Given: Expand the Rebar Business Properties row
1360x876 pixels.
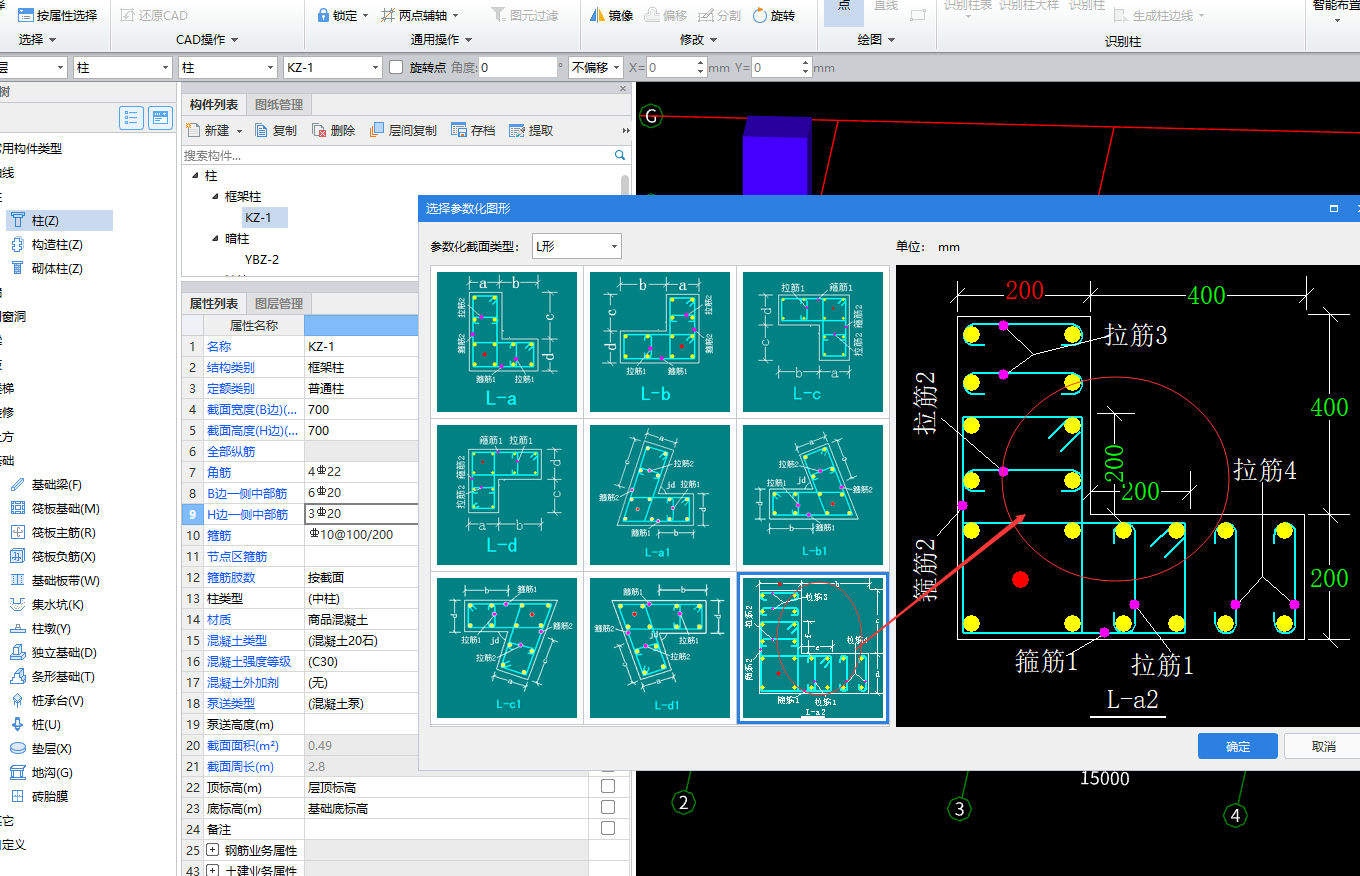Looking at the screenshot, I should [x=212, y=850].
